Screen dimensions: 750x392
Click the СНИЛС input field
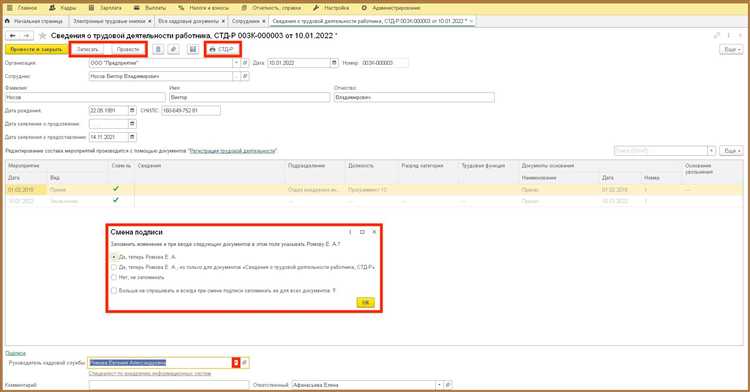[191, 110]
